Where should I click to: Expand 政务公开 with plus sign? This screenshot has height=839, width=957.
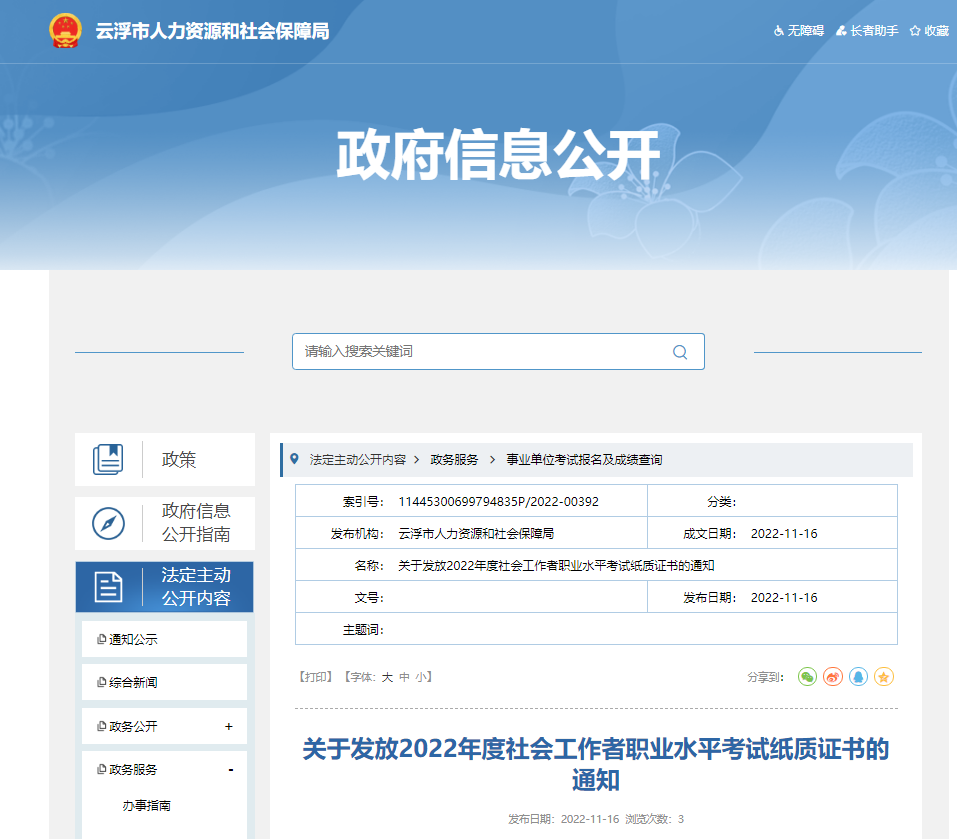pos(229,726)
